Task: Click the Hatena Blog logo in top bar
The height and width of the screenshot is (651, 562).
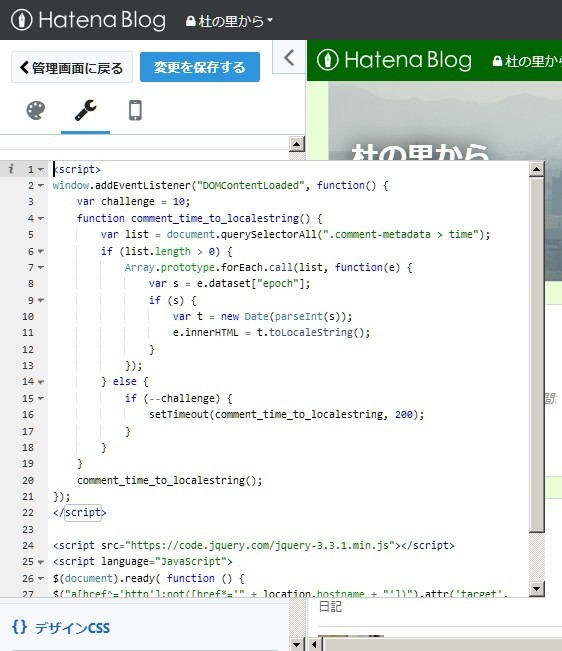Action: coord(88,20)
